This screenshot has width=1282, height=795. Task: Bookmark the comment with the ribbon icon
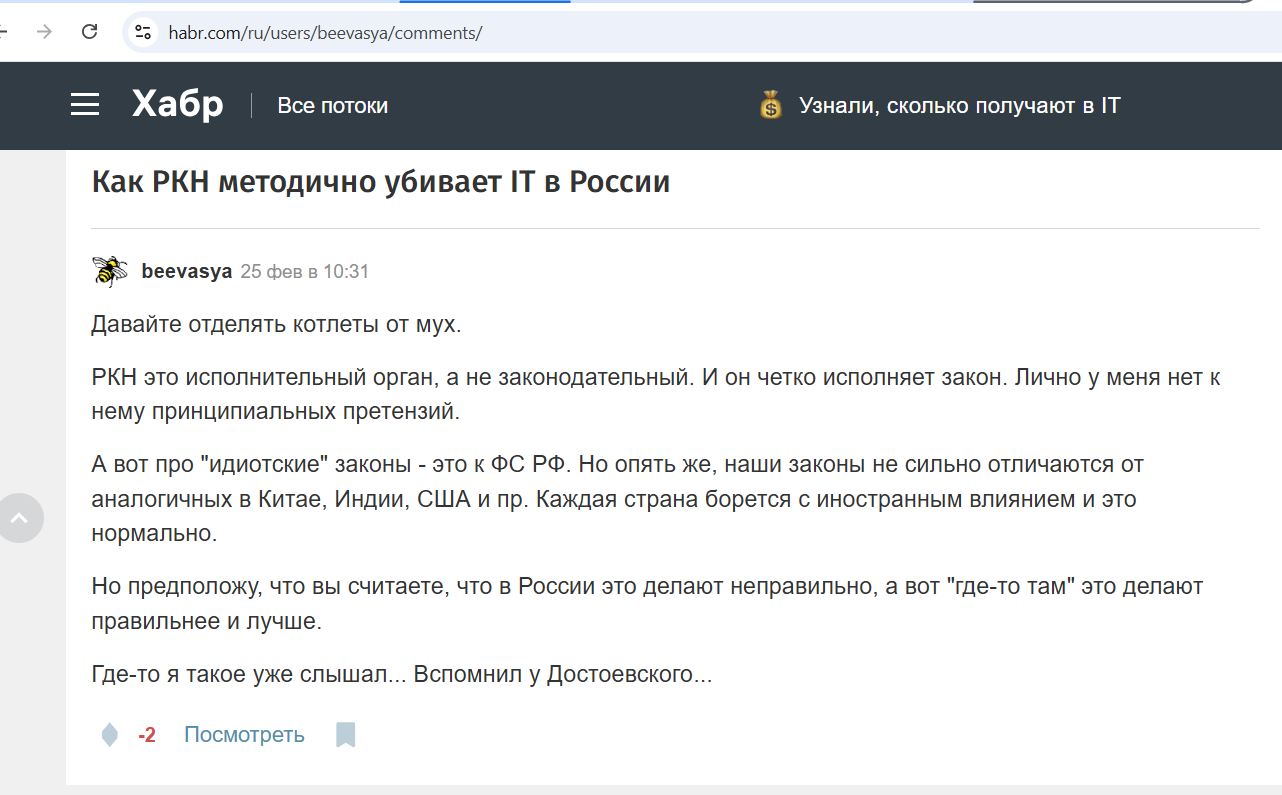[344, 733]
